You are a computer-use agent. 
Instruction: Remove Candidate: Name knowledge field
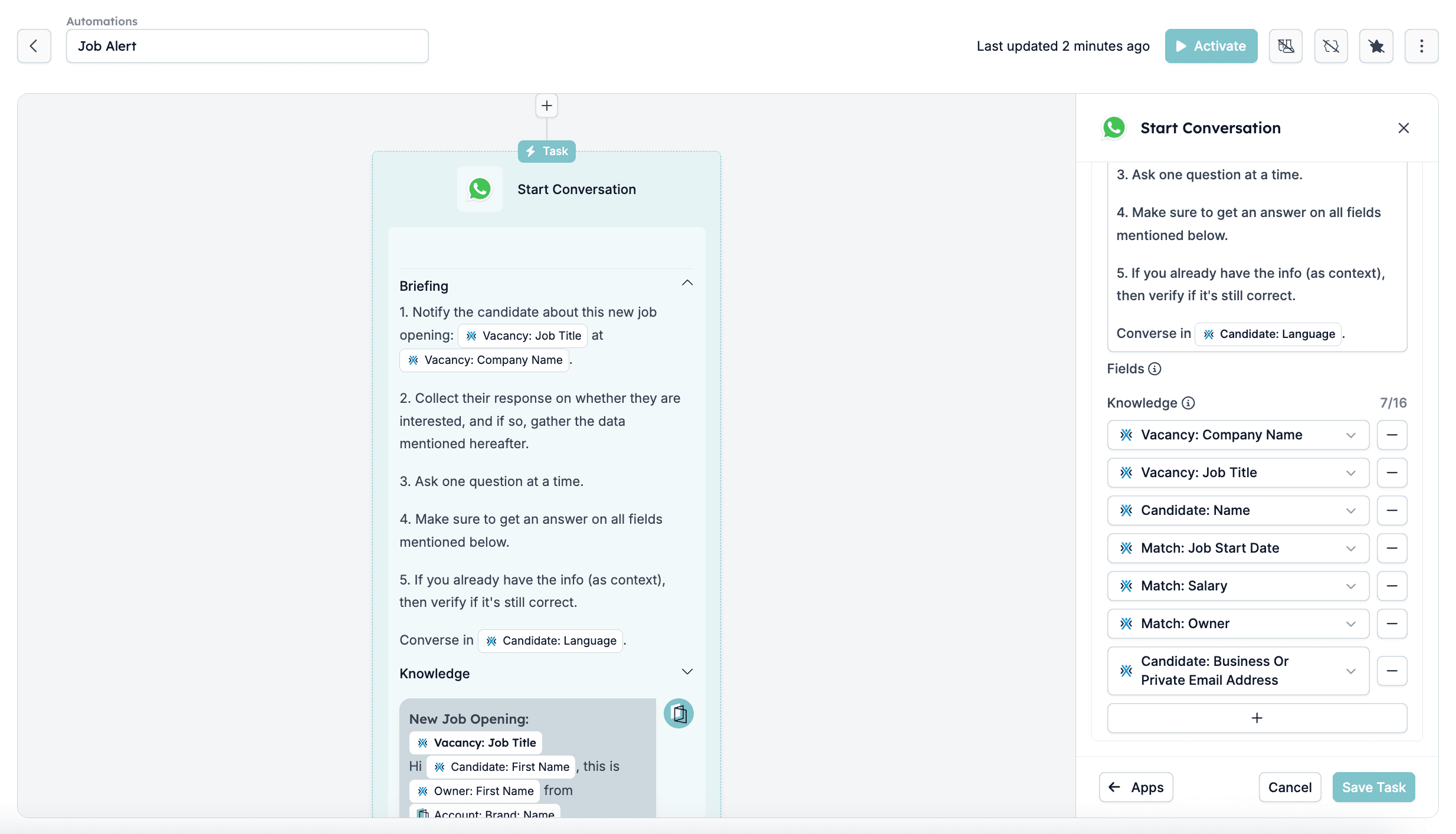tap(1392, 510)
